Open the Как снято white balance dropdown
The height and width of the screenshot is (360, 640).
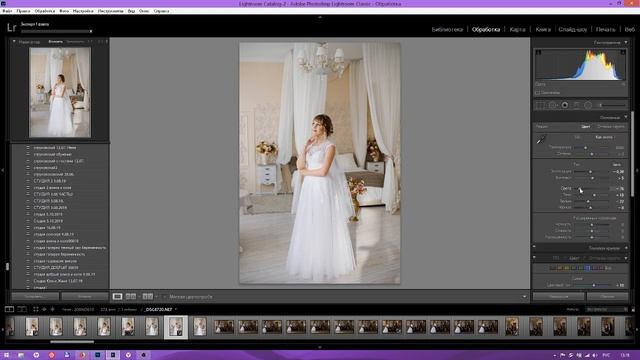[605, 137]
